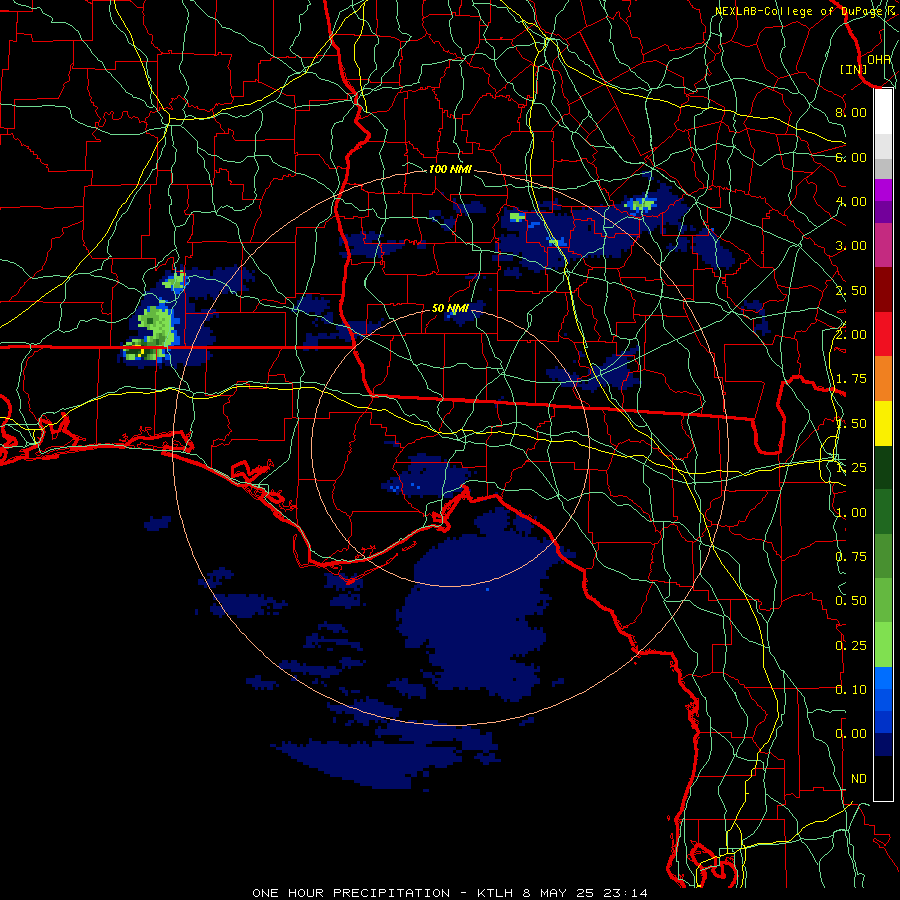The height and width of the screenshot is (900, 900).
Task: Click the 50 NMI range ring label
Action: pos(450,308)
